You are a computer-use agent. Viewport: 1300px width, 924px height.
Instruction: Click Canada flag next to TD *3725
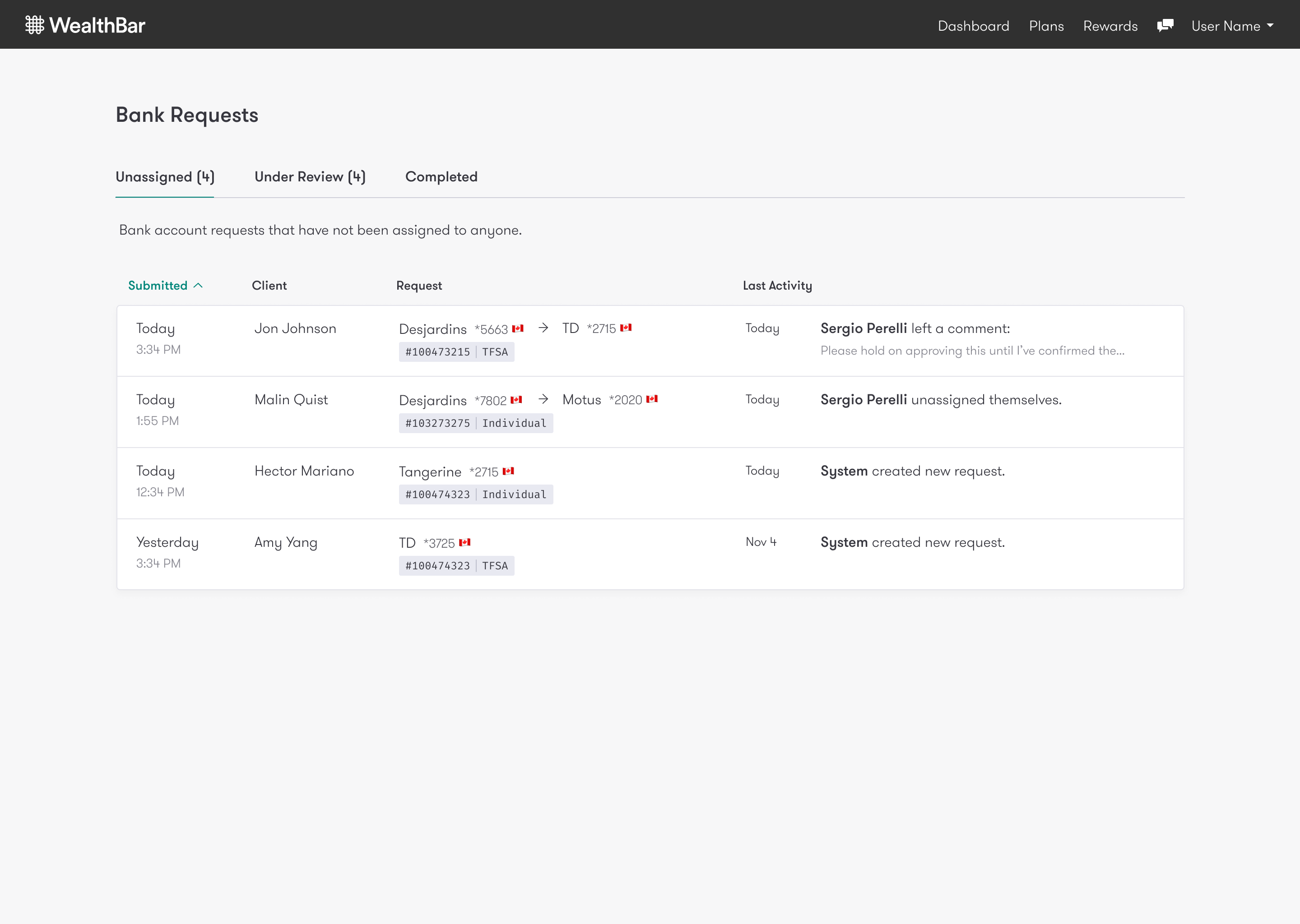[464, 542]
